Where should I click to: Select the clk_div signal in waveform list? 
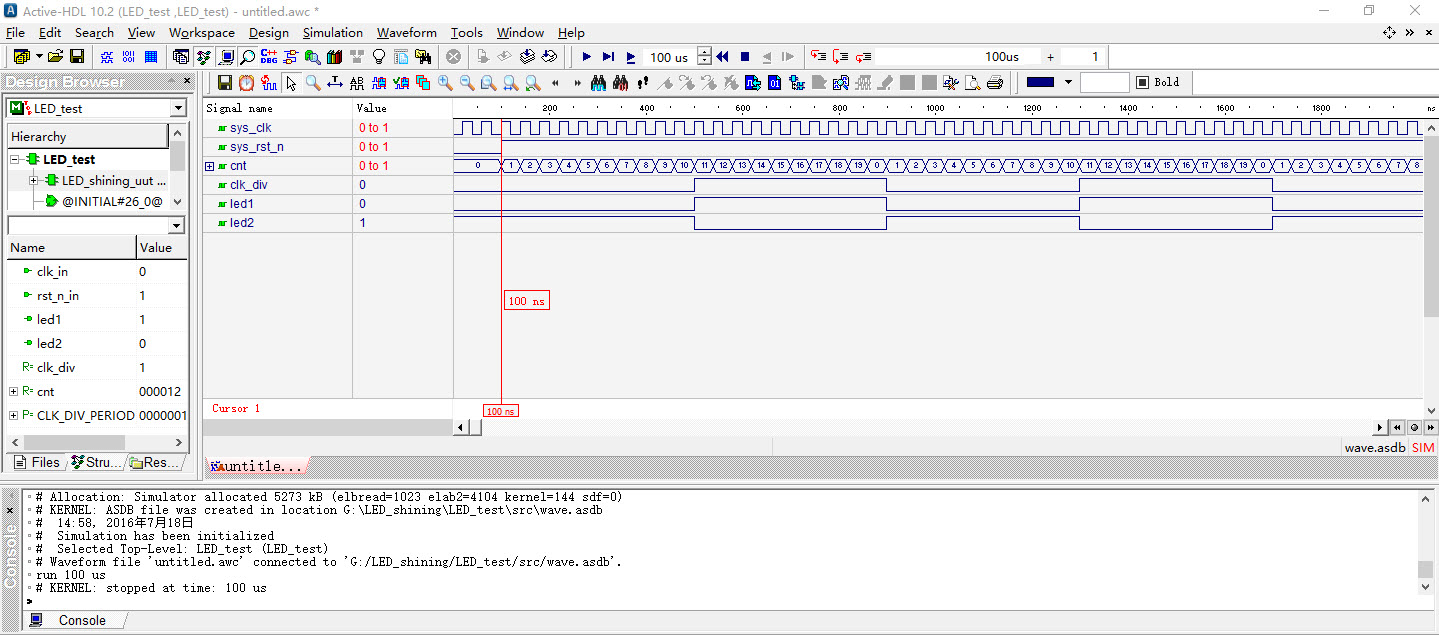tap(278, 185)
